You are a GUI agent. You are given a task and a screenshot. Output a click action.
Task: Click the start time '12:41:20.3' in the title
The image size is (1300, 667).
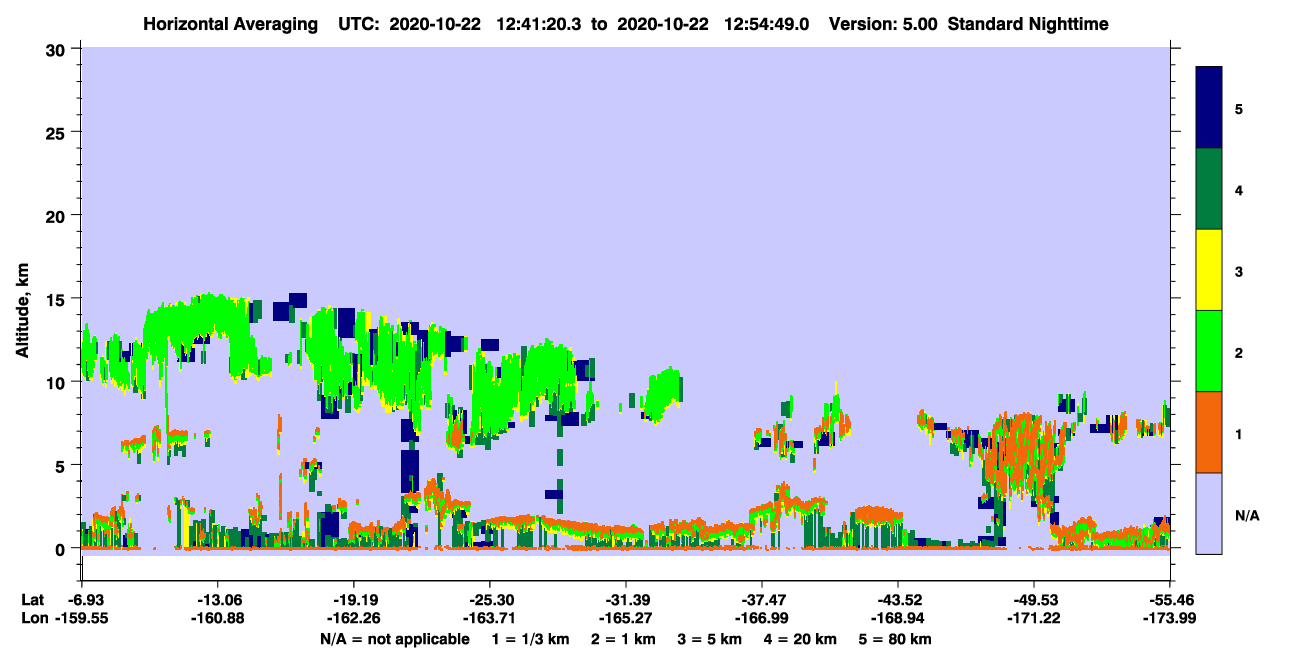(x=541, y=24)
